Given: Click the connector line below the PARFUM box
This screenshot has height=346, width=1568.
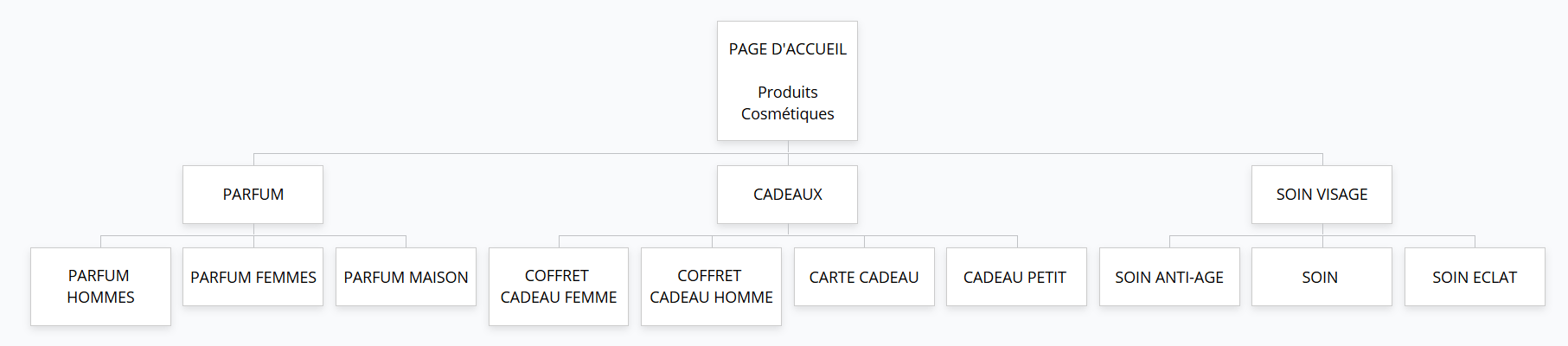Looking at the screenshot, I should tap(253, 229).
